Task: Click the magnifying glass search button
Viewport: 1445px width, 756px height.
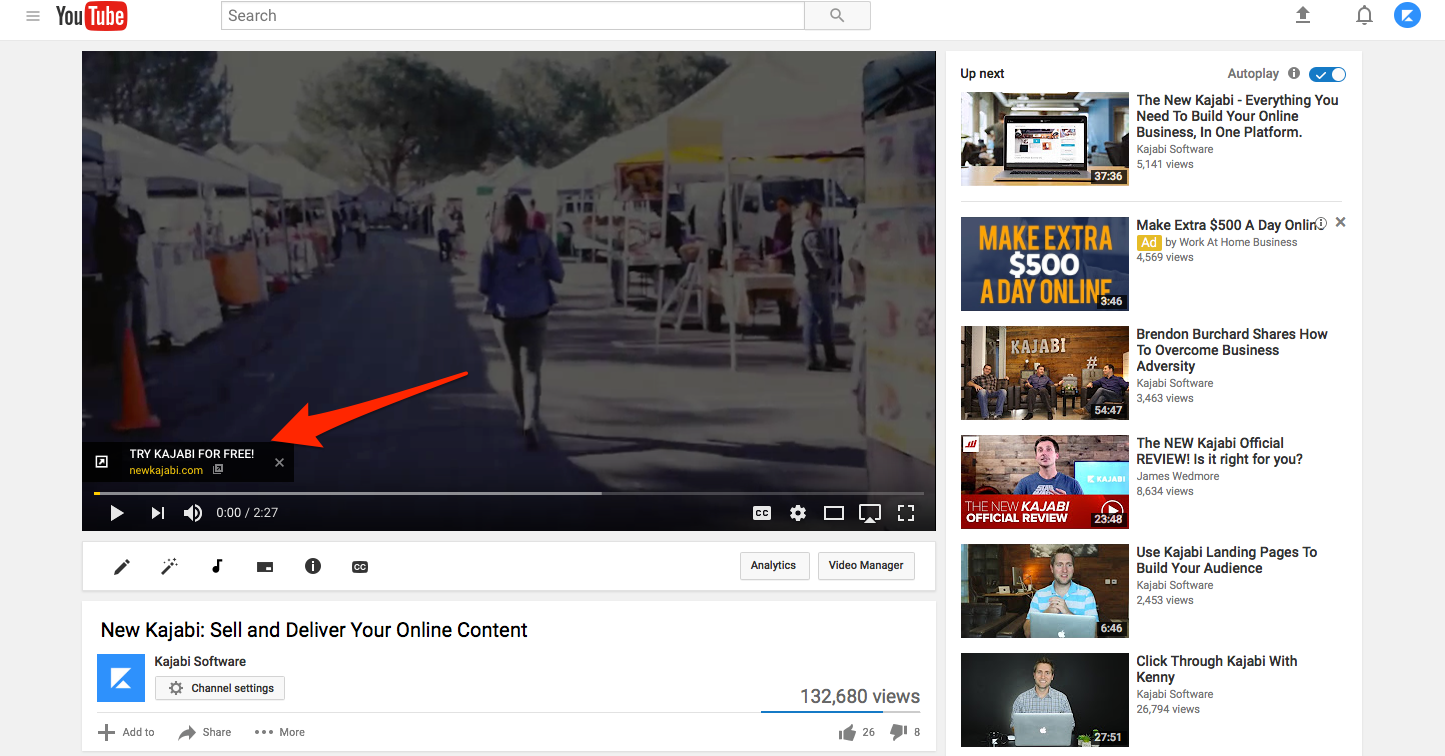Action: click(x=837, y=15)
